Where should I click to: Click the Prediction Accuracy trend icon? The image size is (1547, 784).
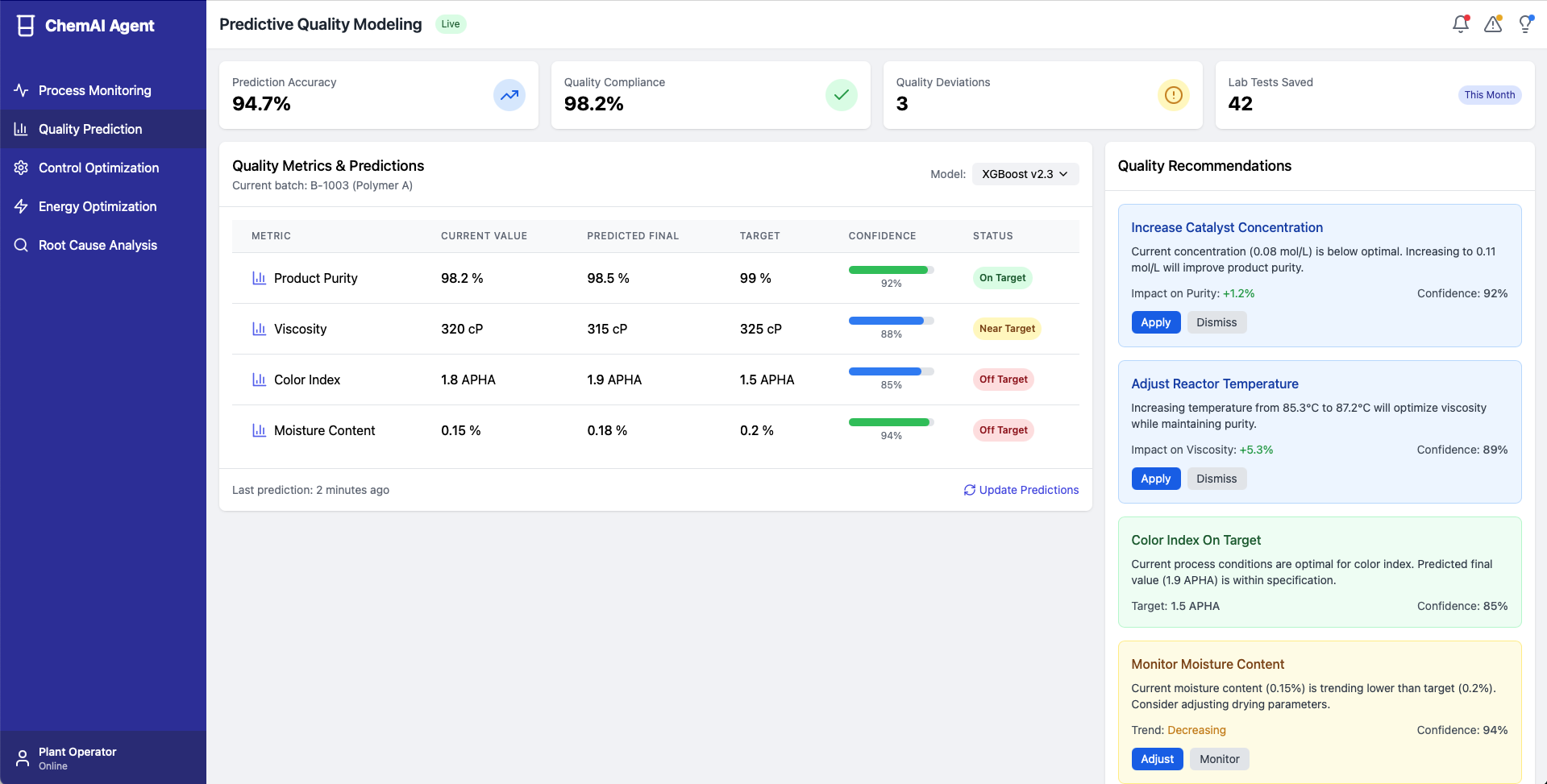tap(509, 95)
